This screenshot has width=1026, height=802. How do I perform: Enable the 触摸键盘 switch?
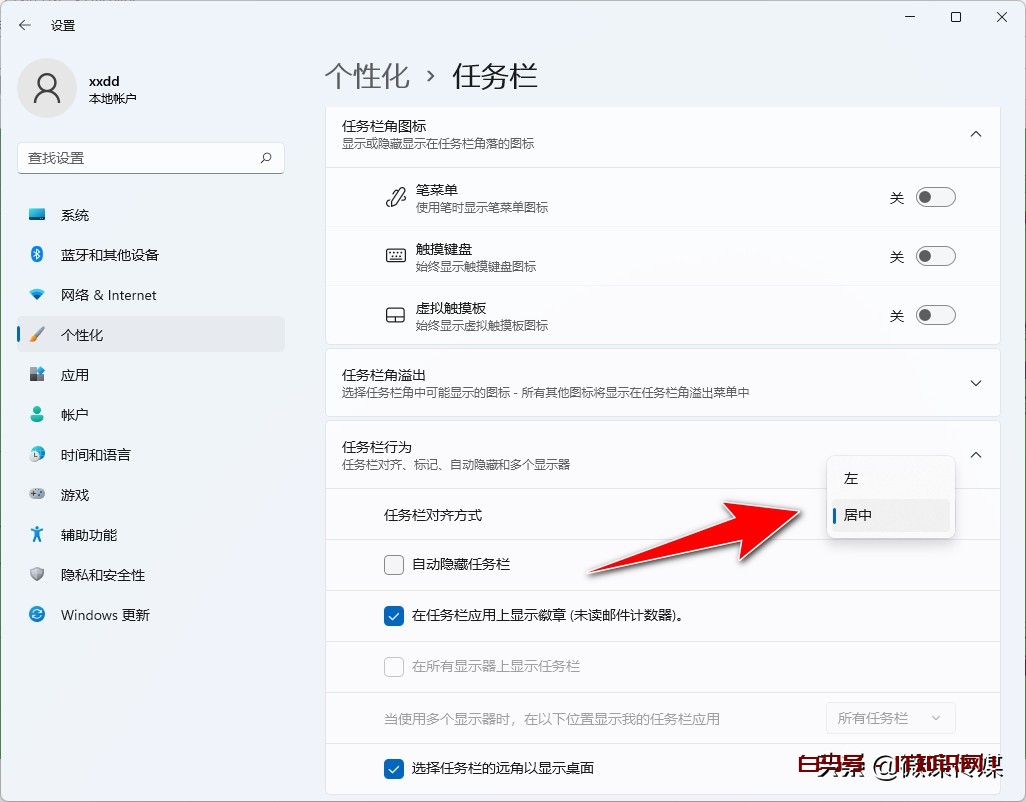point(935,256)
